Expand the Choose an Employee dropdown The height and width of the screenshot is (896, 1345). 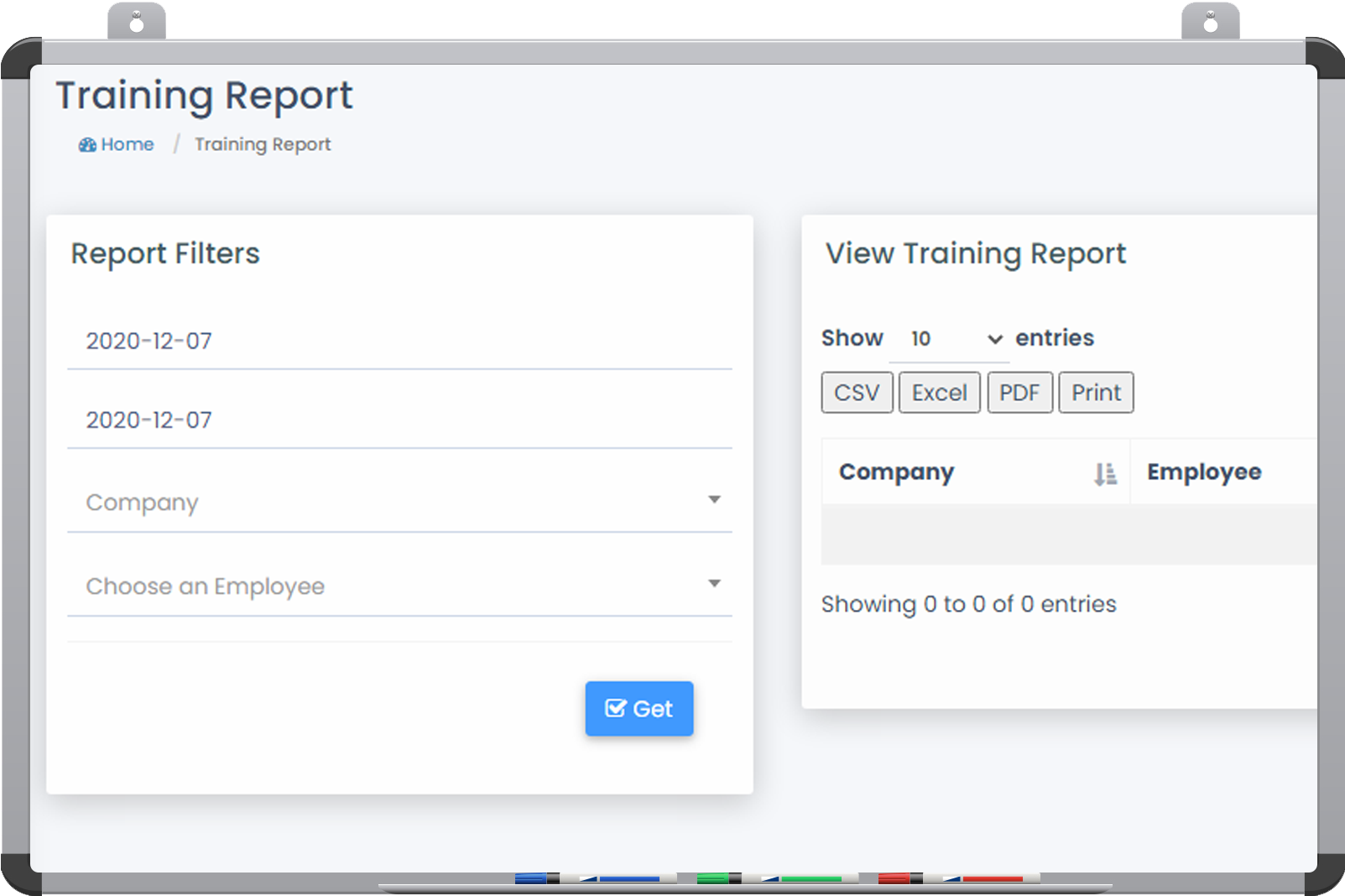[714, 584]
